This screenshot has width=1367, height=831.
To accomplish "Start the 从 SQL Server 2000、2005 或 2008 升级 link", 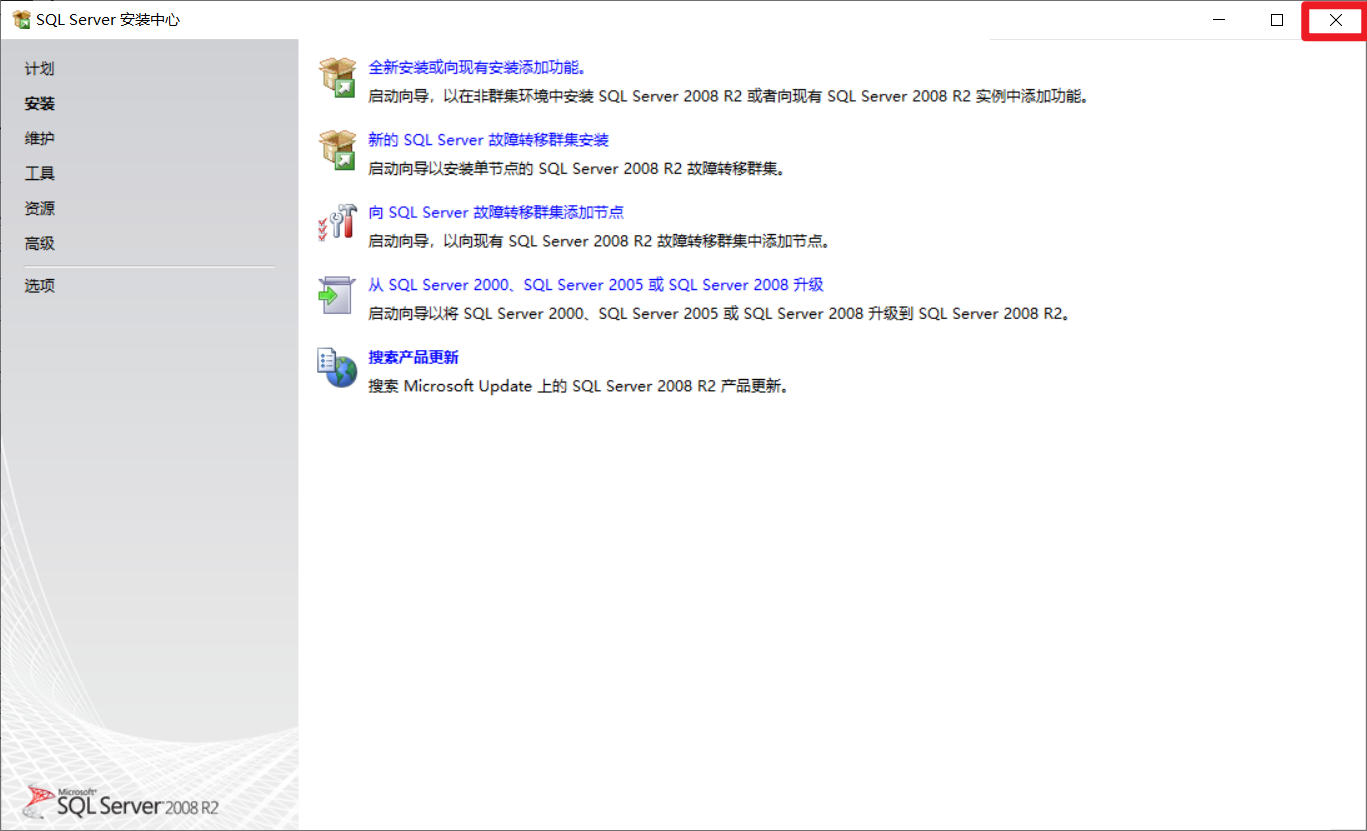I will (x=596, y=285).
